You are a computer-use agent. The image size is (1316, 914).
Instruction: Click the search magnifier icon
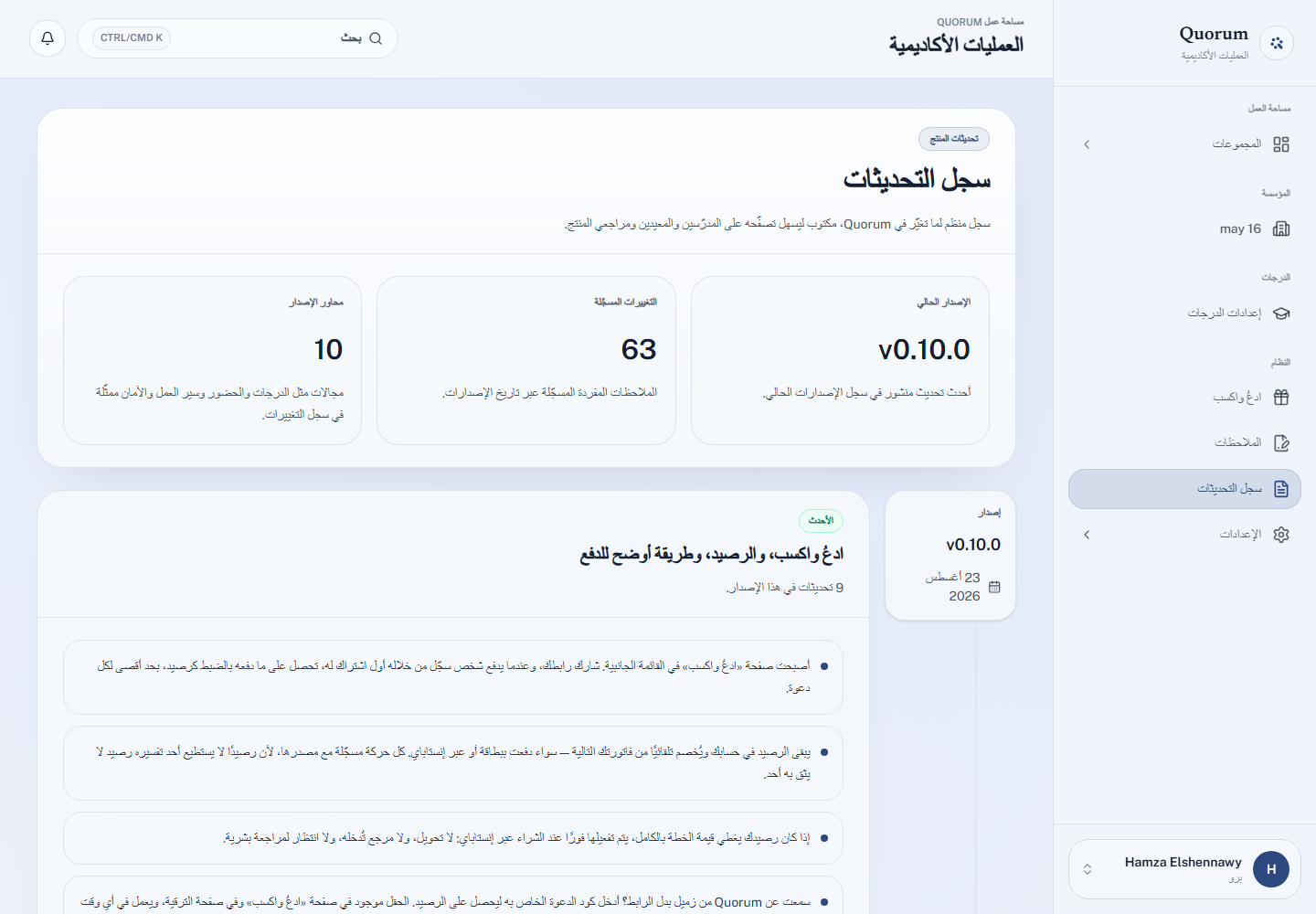click(x=376, y=38)
